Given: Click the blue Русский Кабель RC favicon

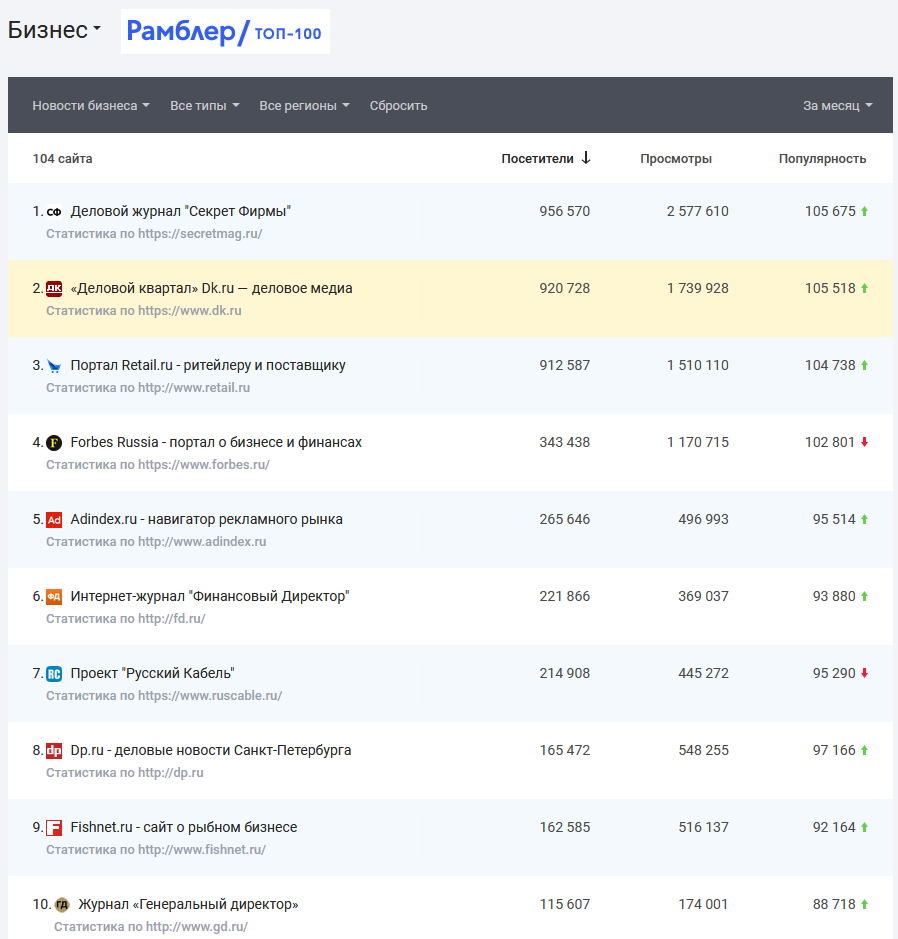Looking at the screenshot, I should (x=54, y=674).
